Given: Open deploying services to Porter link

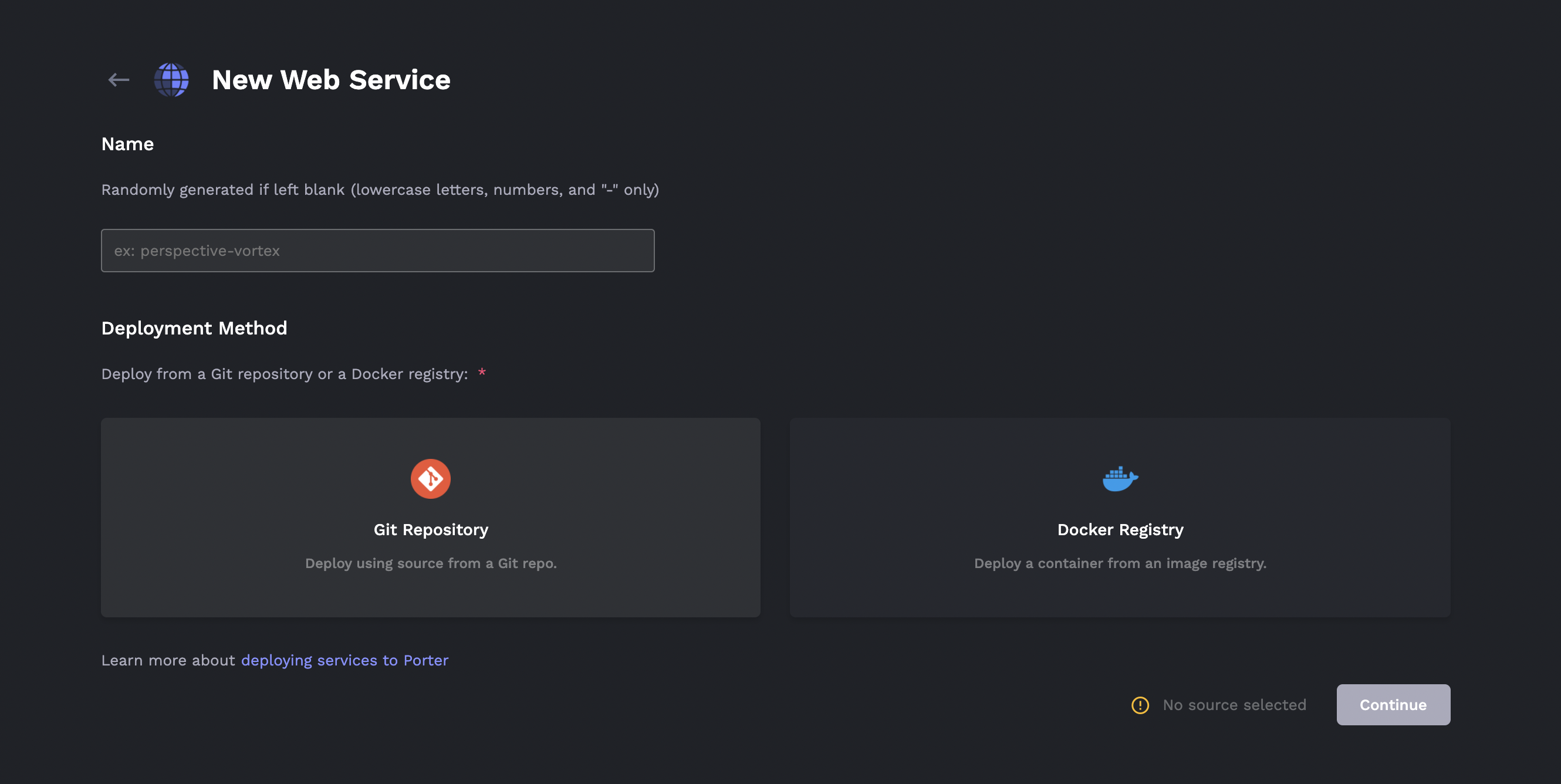Looking at the screenshot, I should pos(345,660).
